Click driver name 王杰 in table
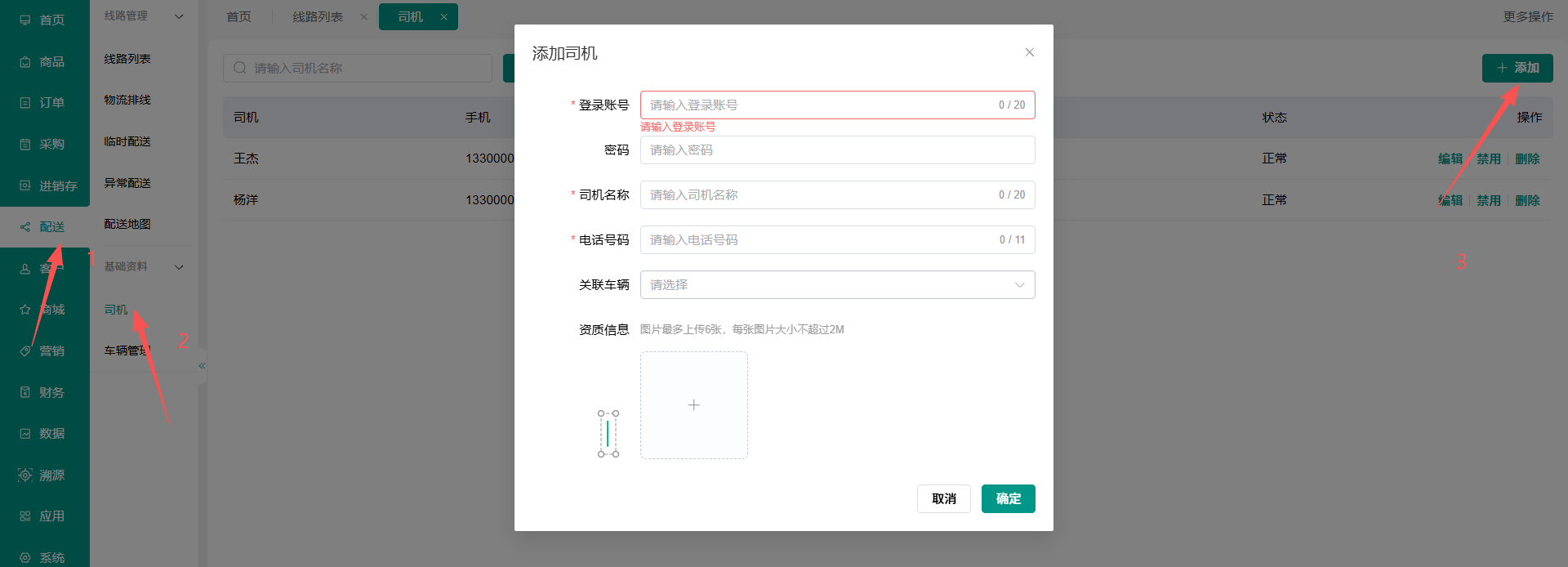This screenshot has width=1568, height=567. [246, 158]
